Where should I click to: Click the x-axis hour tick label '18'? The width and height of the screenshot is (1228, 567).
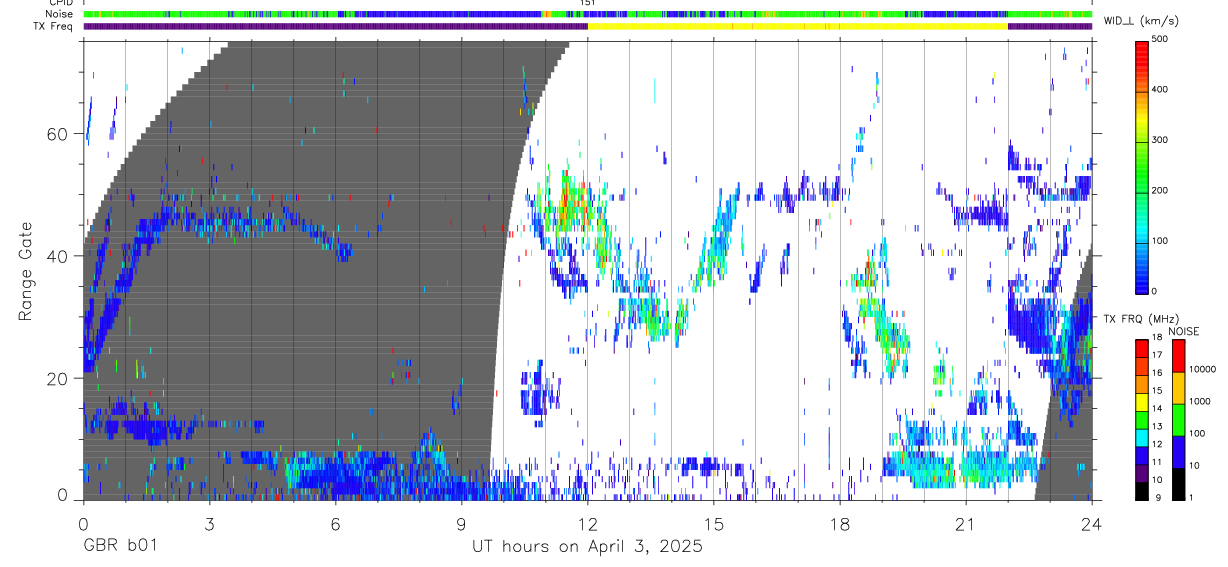(840, 524)
